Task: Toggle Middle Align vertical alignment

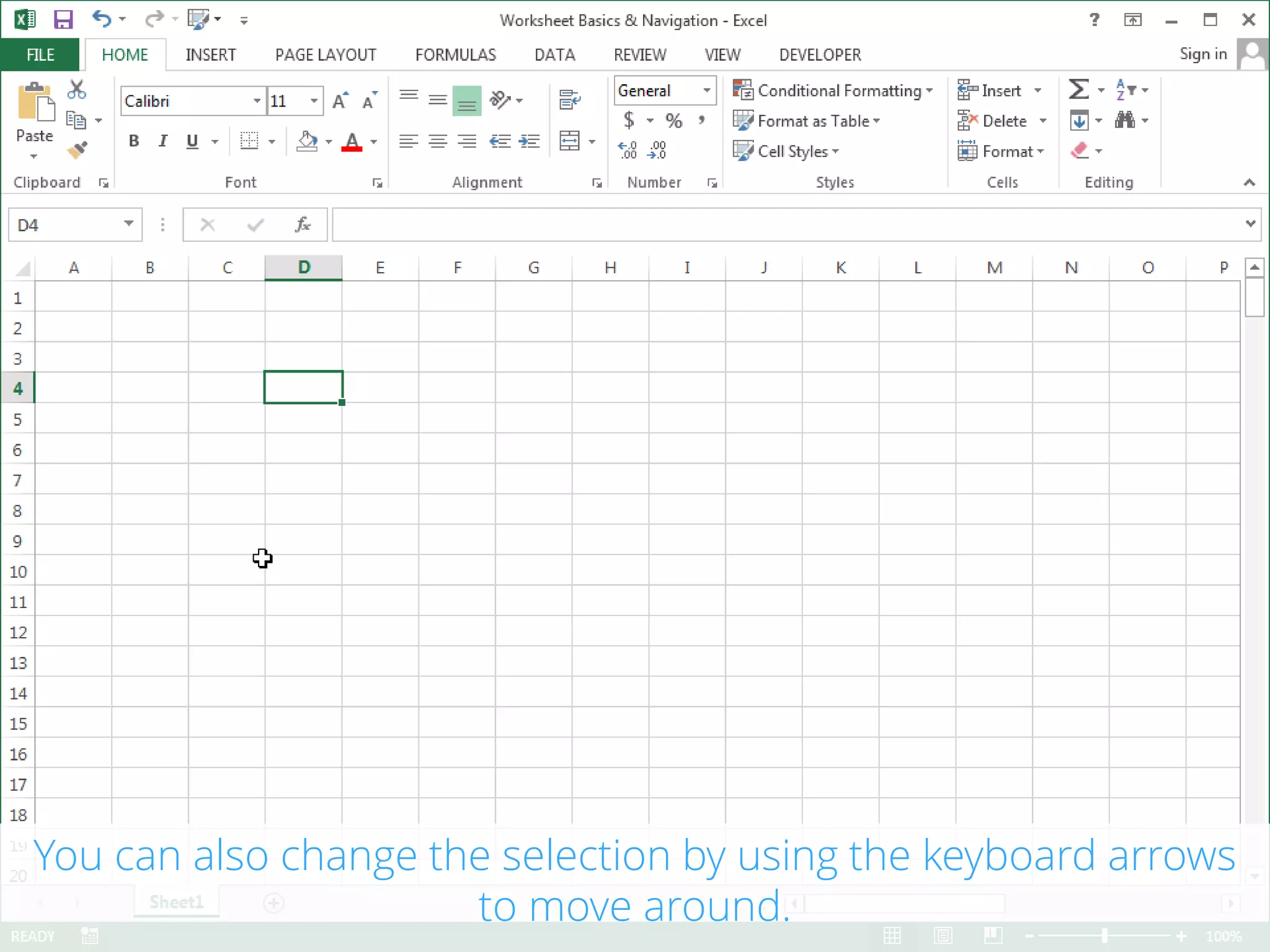Action: (x=437, y=100)
